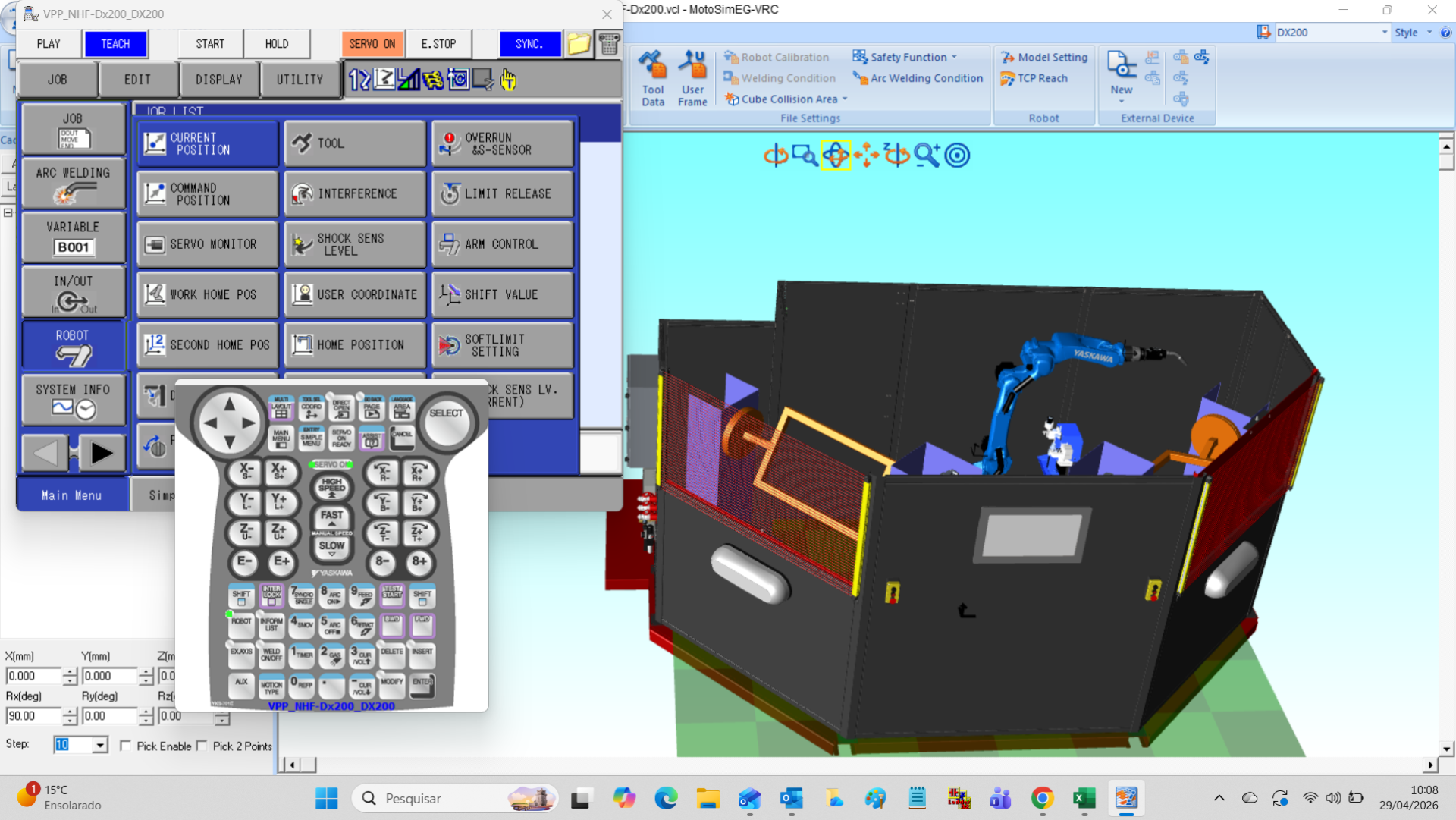Expand the Safety Function dropdown

954,57
